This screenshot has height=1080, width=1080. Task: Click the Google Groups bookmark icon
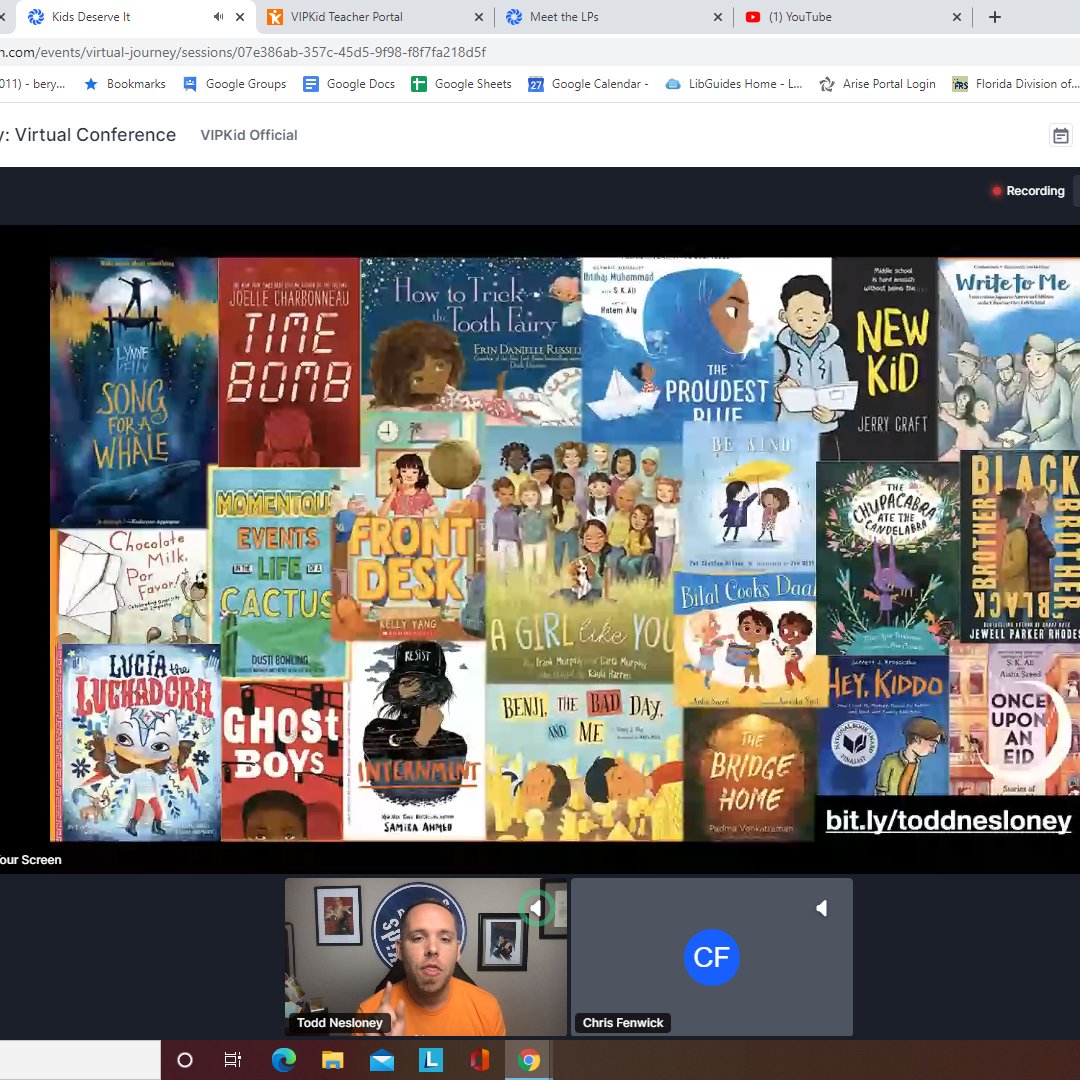[189, 84]
